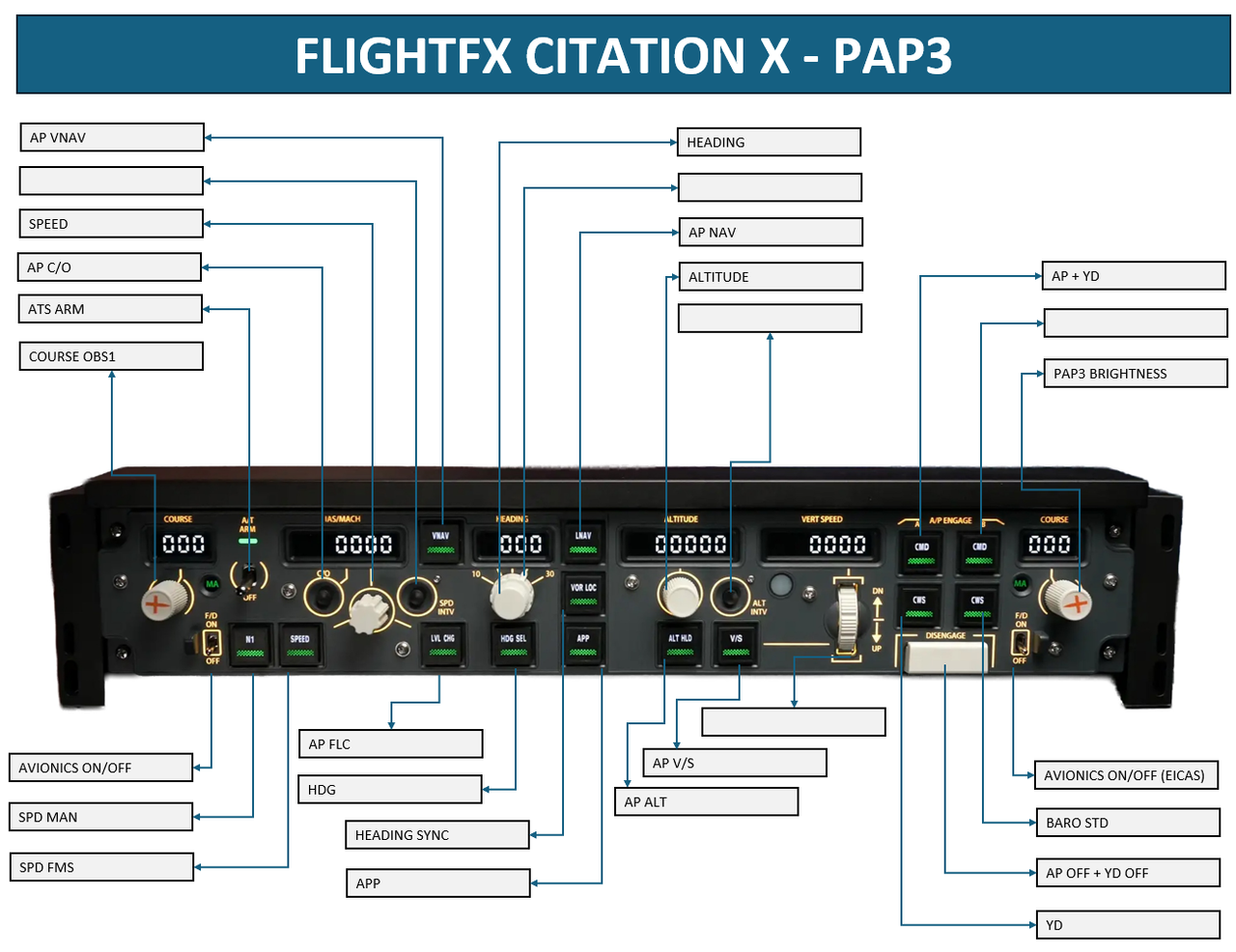Image resolution: width=1236 pixels, height=952 pixels.
Task: Push the left CWS button
Action: tap(919, 605)
